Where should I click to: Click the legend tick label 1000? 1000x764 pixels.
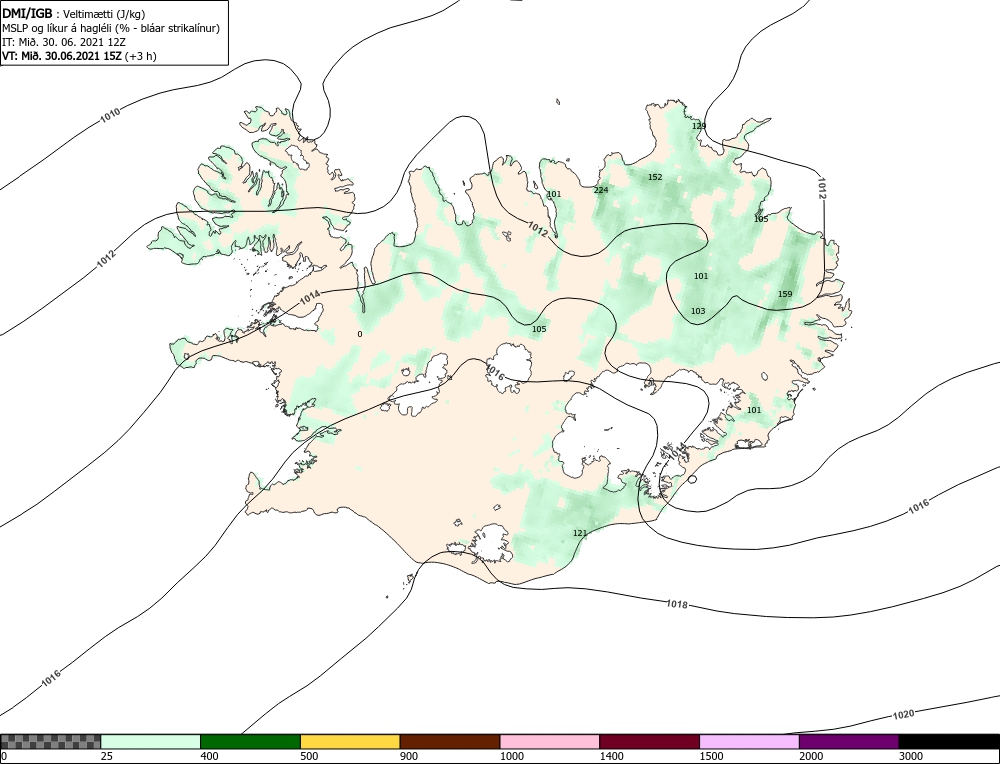click(511, 756)
